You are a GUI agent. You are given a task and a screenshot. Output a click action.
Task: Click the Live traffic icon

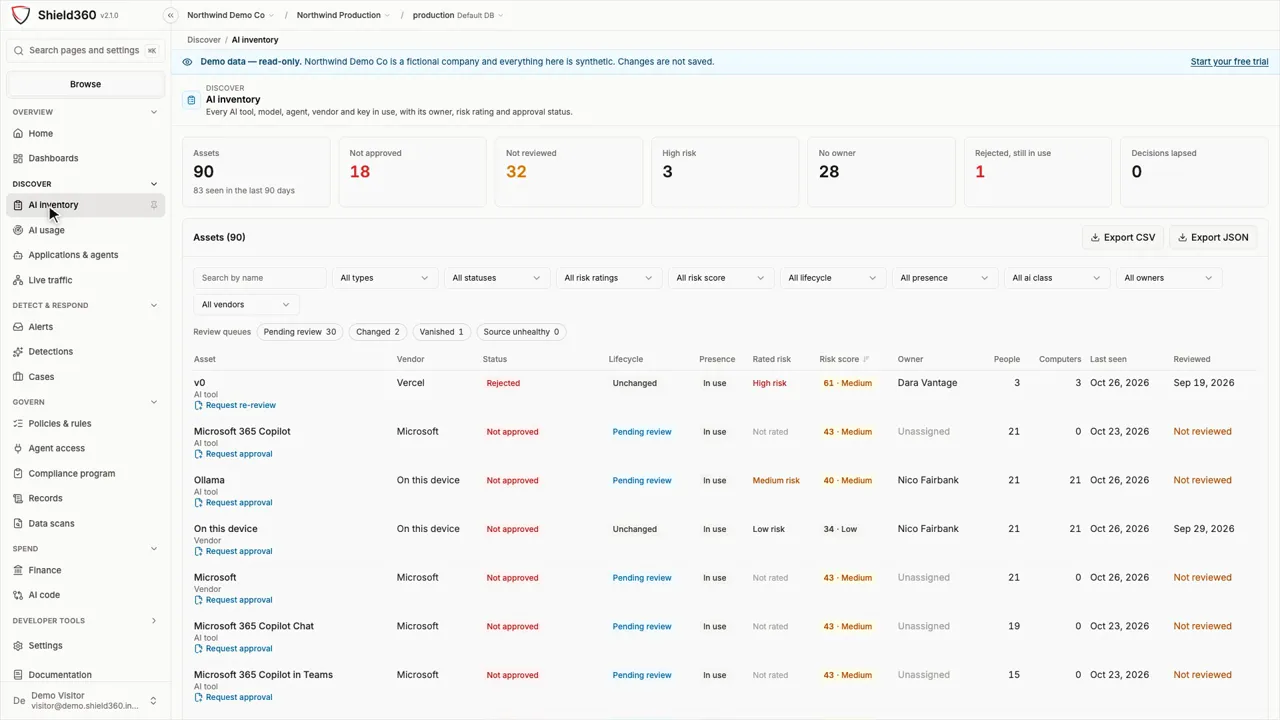click(18, 280)
